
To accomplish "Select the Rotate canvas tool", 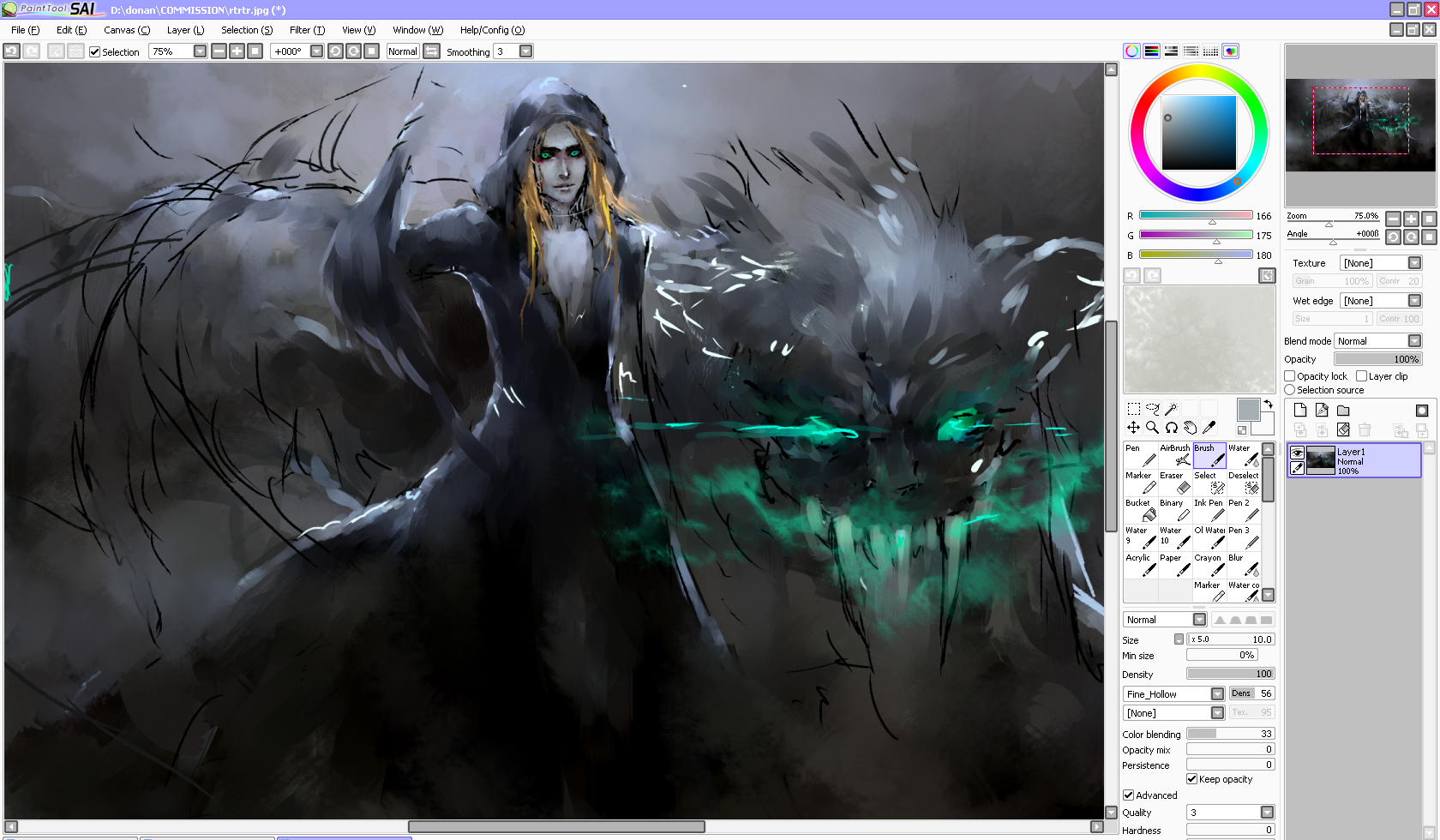I will [1171, 428].
